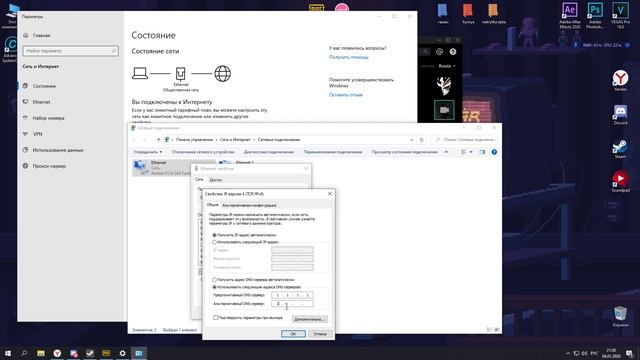Toggle the preview pane icon
Viewport: 640px width, 360px height.
point(482,152)
